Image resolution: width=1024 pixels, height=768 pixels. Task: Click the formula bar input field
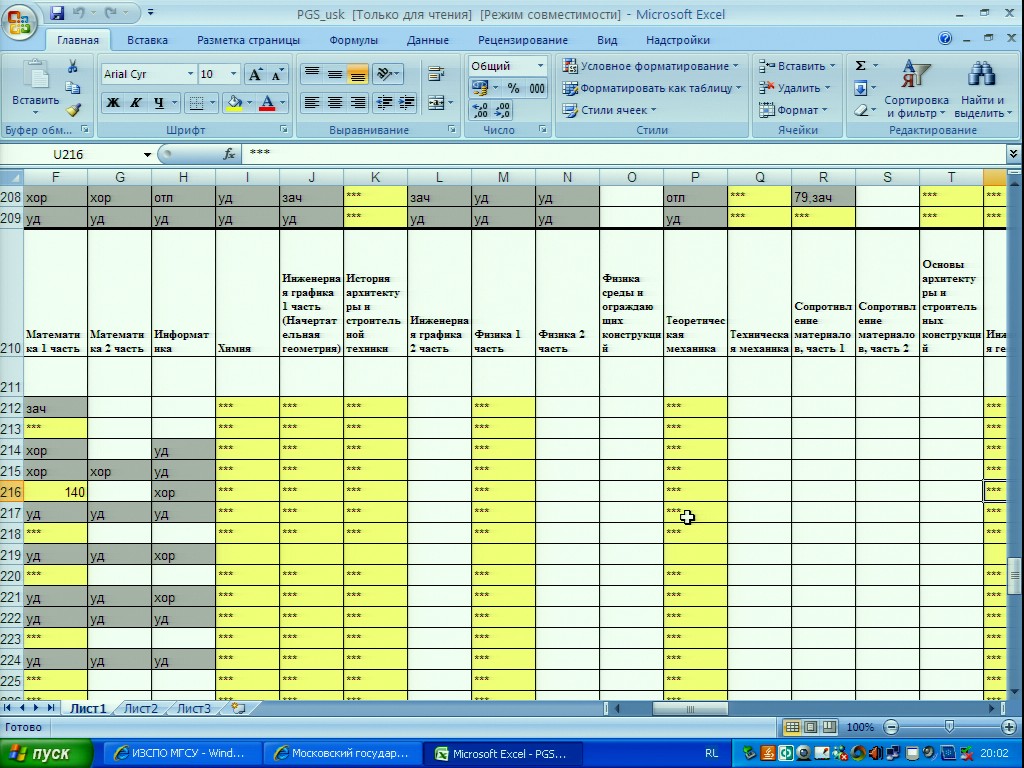[624, 154]
